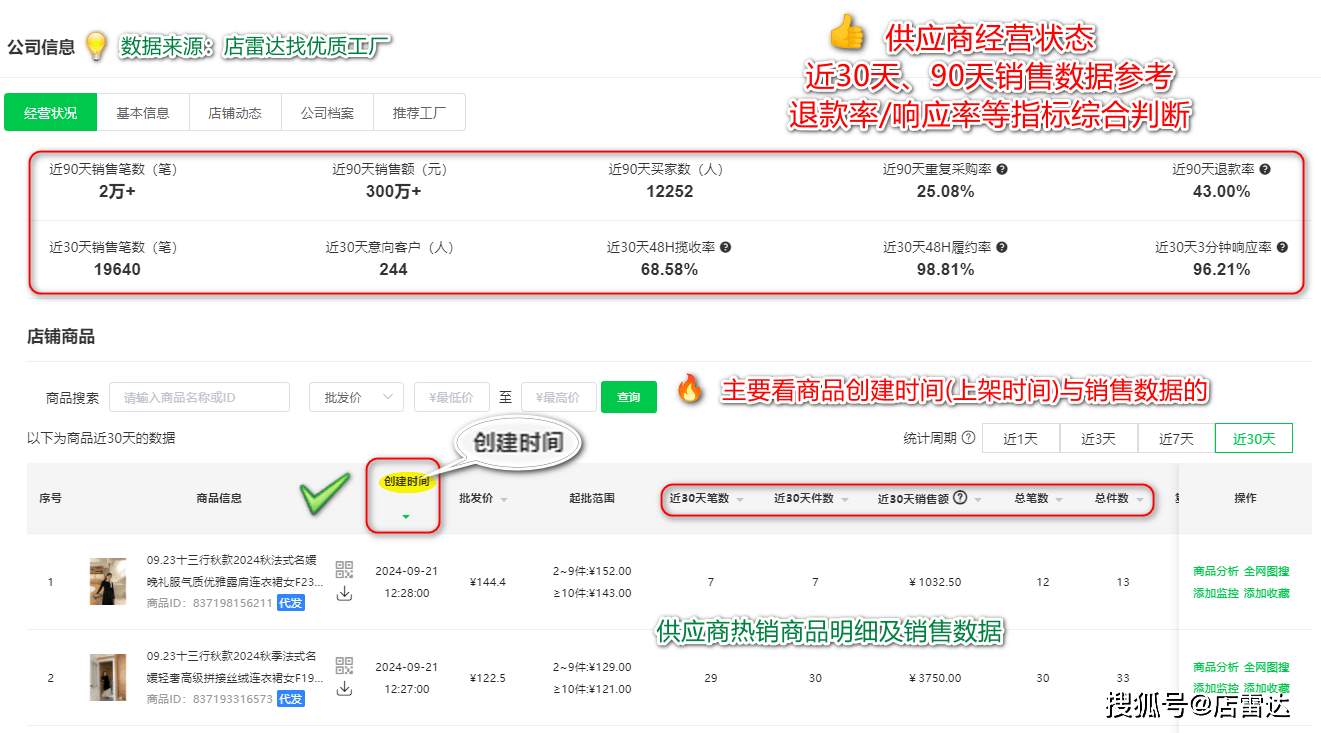Select the 近30天 statistics period
1321x733 pixels.
click(1253, 438)
